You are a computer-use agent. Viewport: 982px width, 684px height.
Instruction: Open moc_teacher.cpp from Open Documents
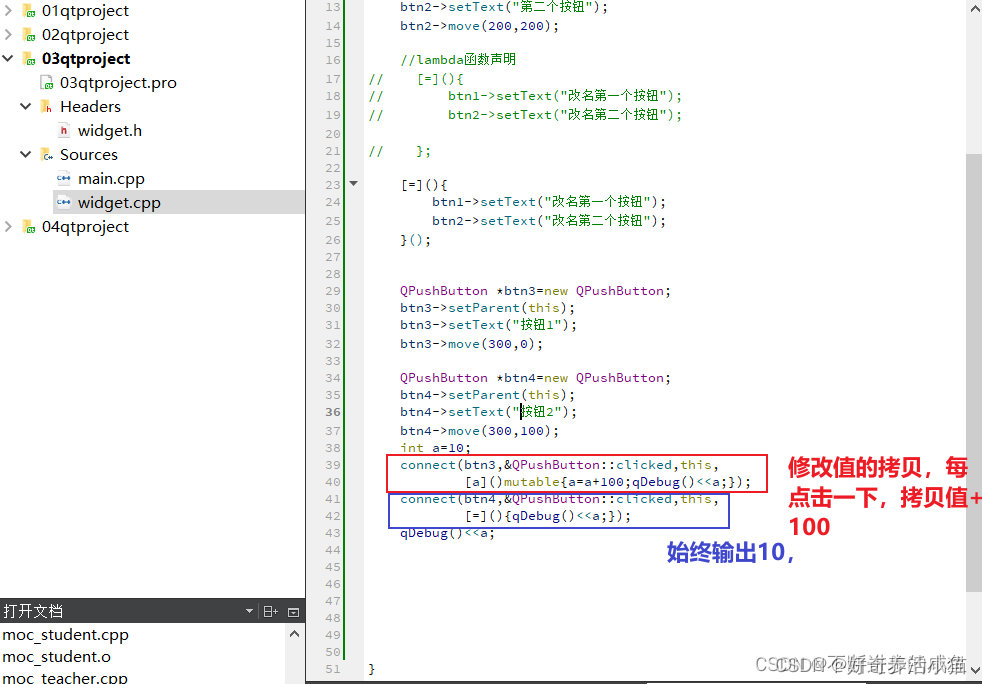pos(65,677)
